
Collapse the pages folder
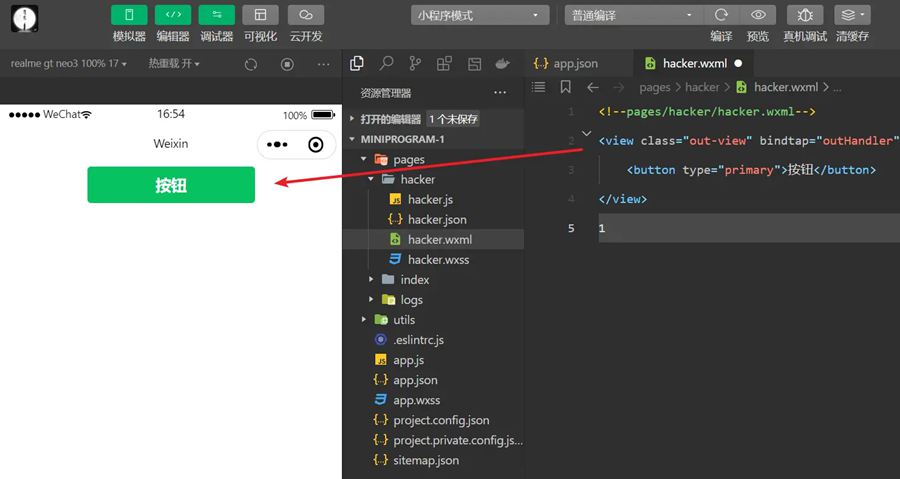coord(364,159)
